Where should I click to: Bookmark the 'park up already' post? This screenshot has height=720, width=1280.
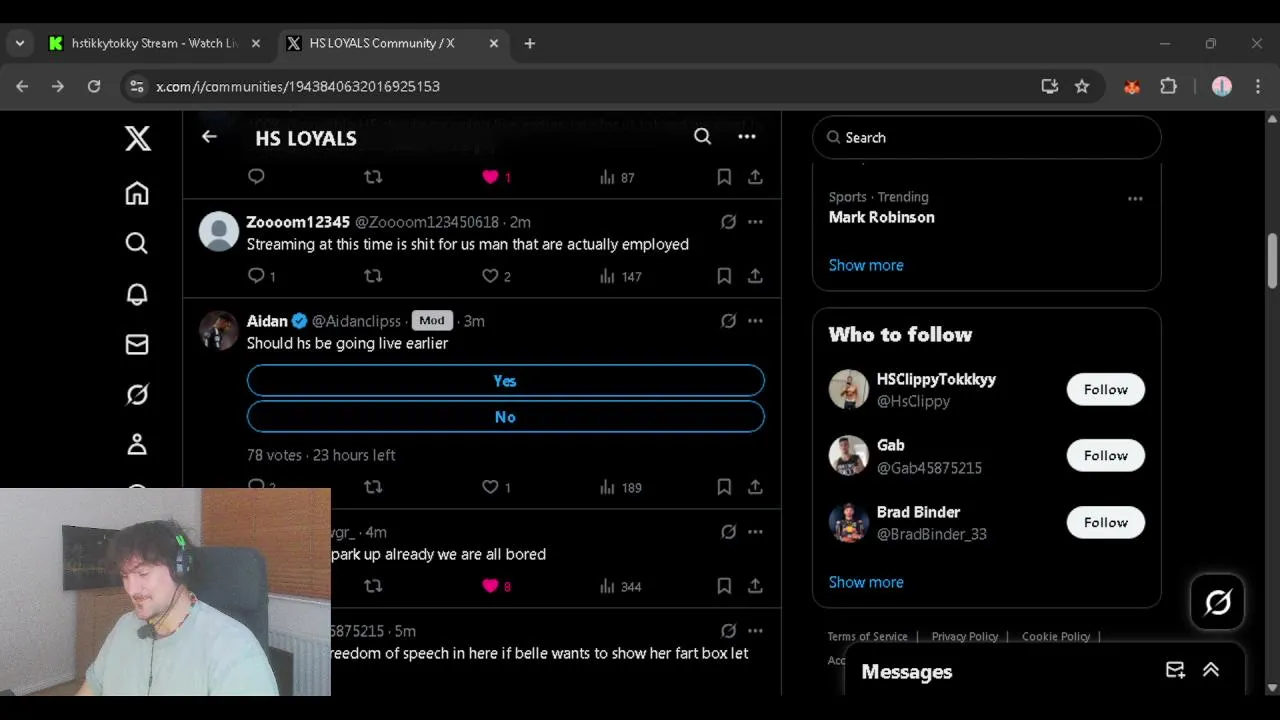[x=724, y=586]
